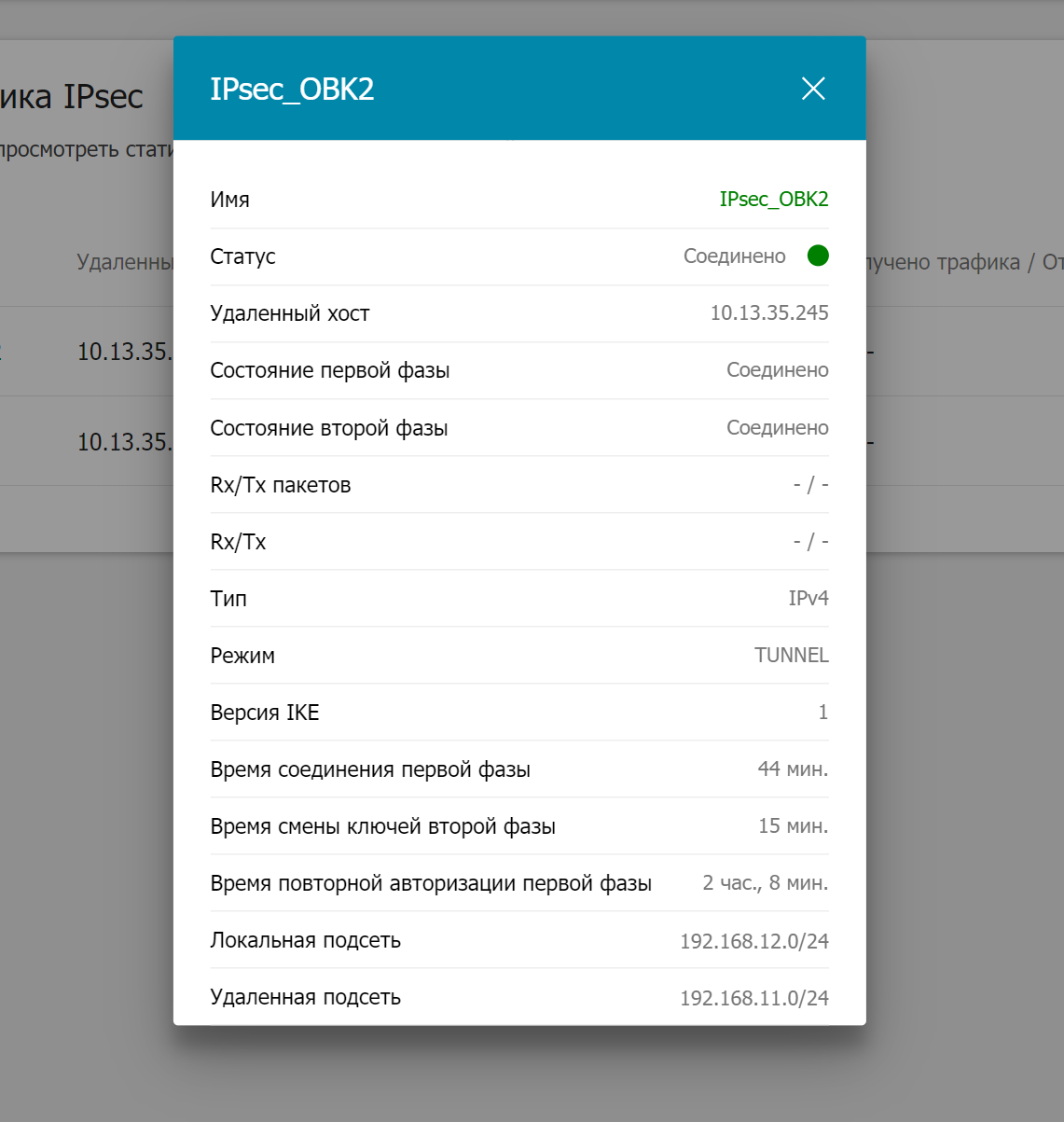1064x1122 pixels.
Task: Click the "Режим" row label
Action: click(x=242, y=656)
